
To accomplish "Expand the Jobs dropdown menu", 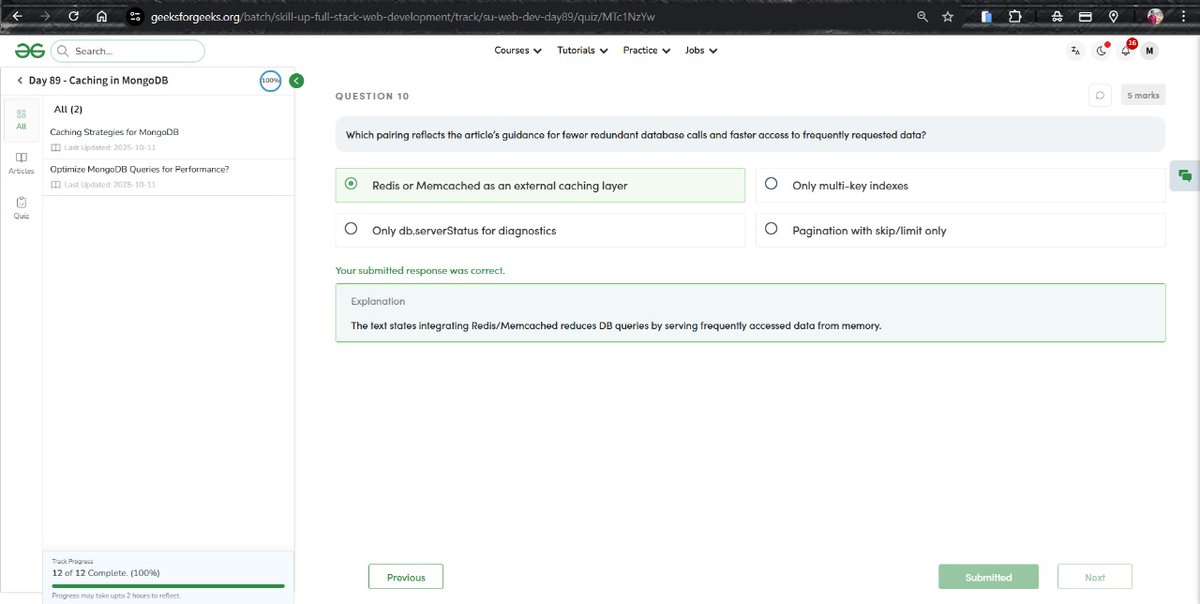I will (701, 50).
